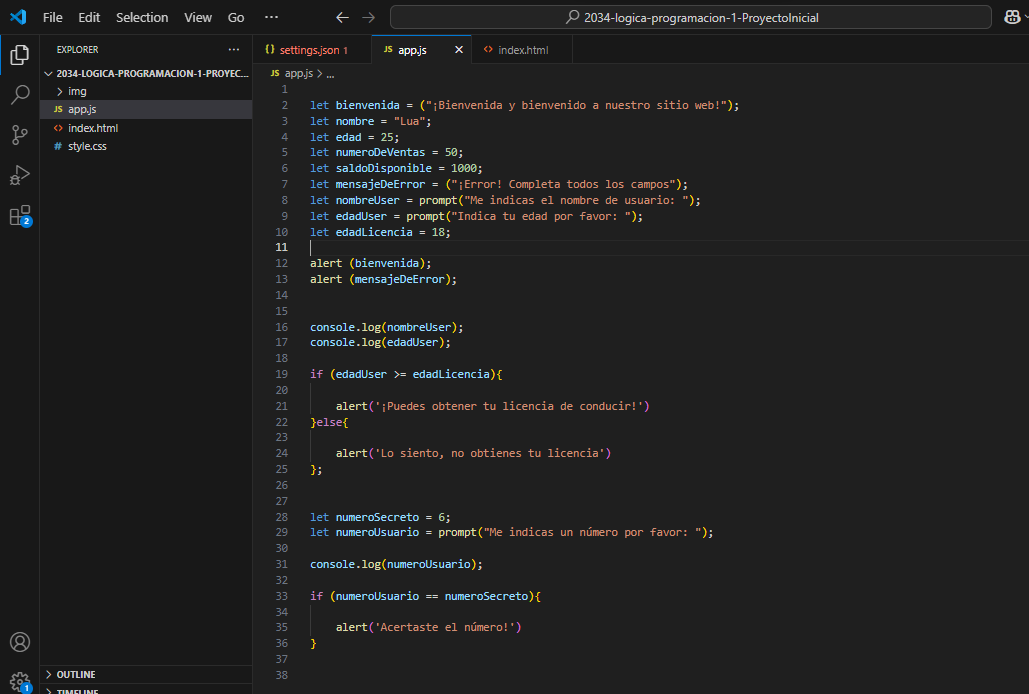Open the Go menu
The image size is (1029, 694).
point(236,18)
